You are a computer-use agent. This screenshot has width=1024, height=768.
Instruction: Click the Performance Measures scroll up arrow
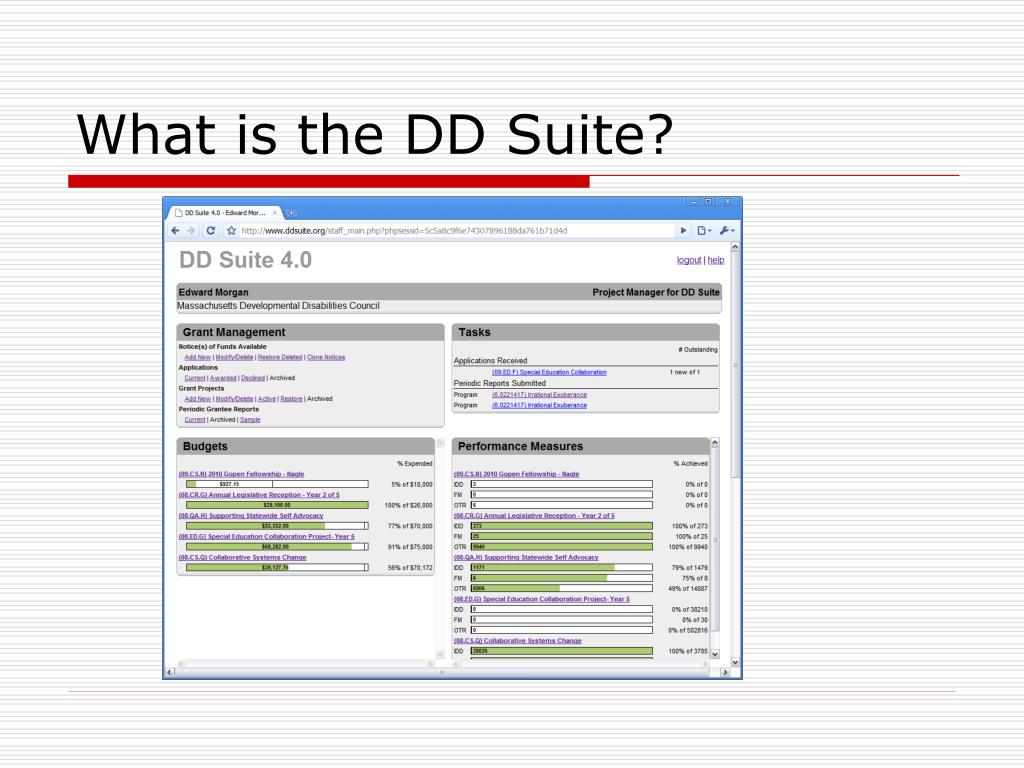coord(714,443)
